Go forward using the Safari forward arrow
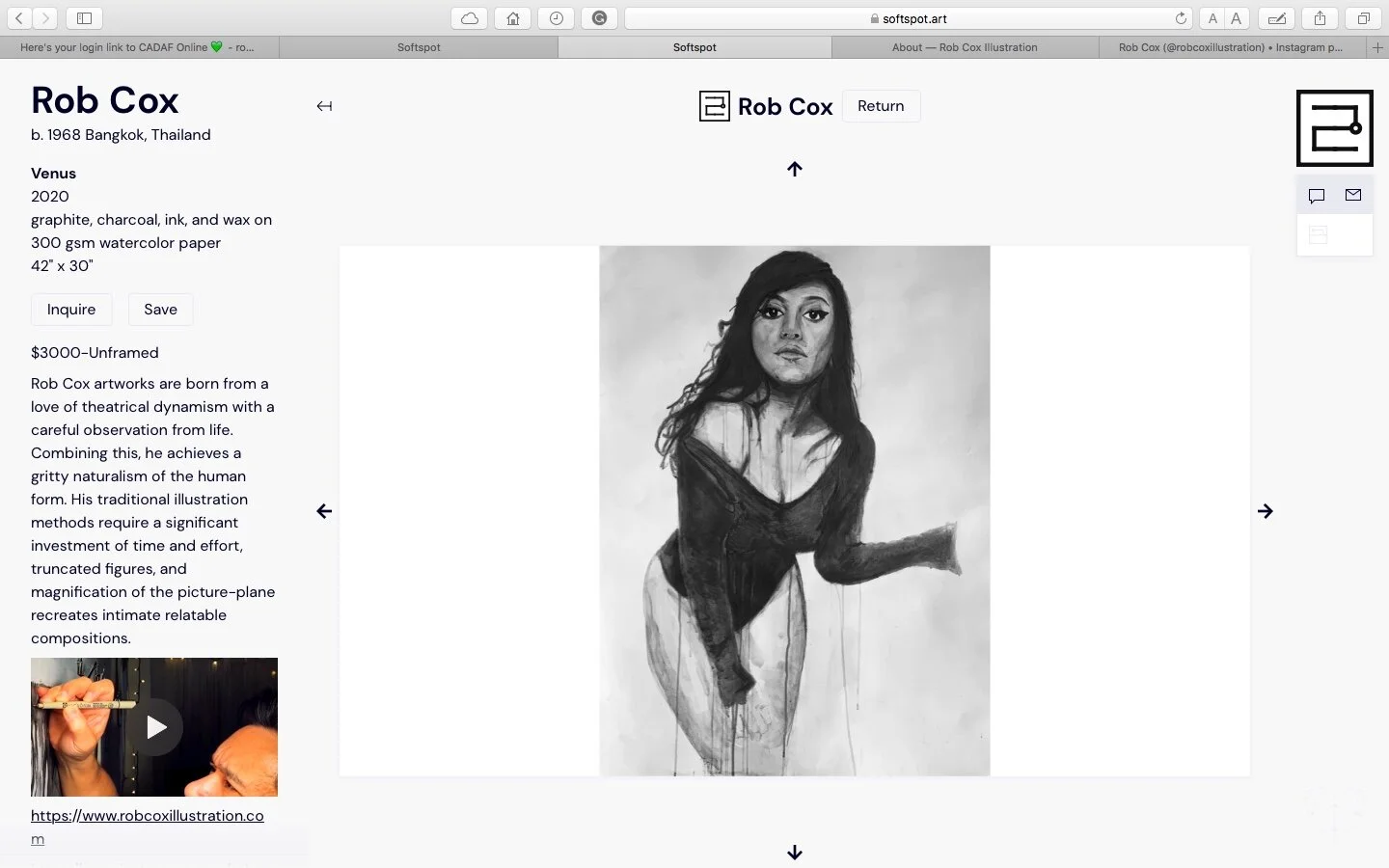This screenshot has height=868, width=1389. click(45, 18)
